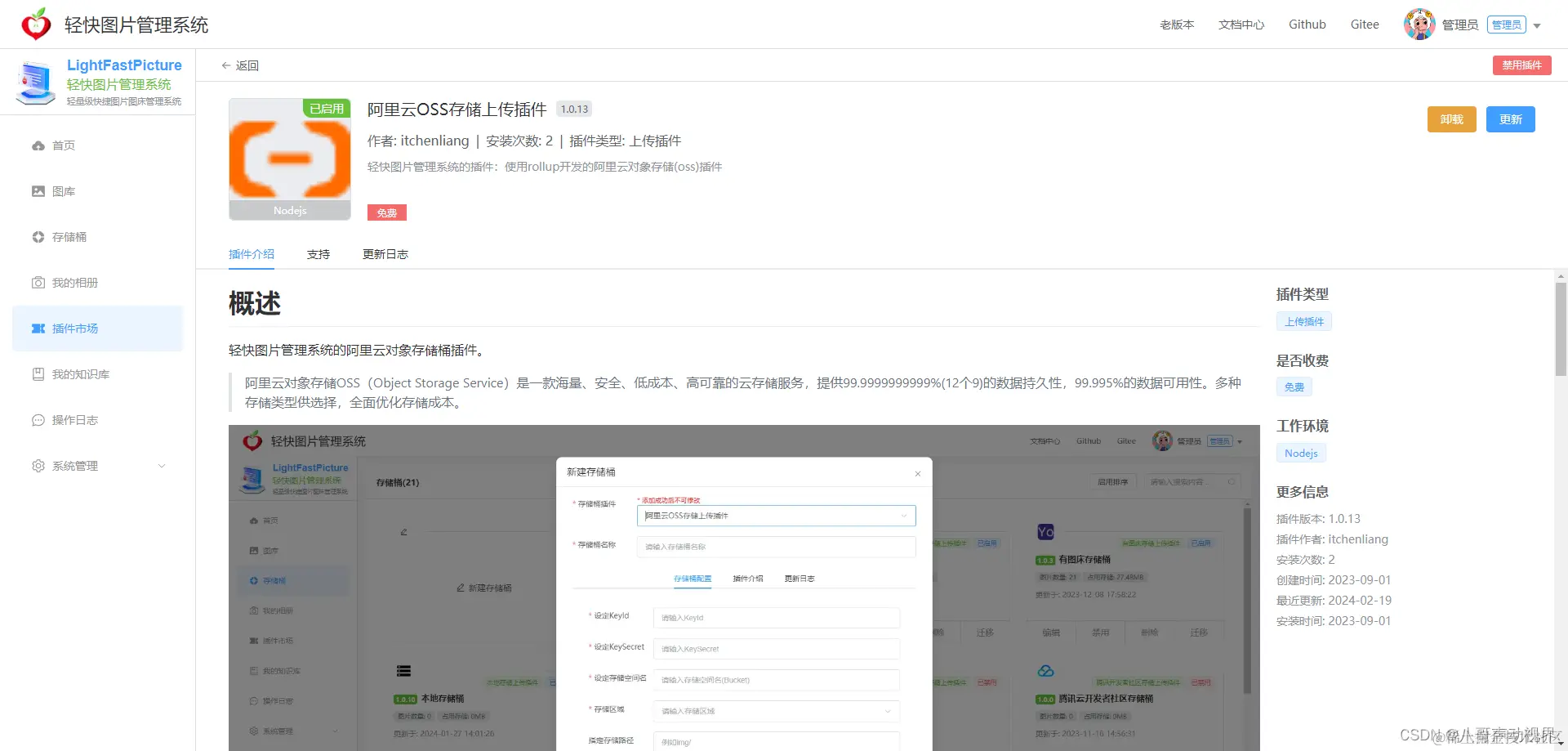Screen dimensions: 1568x751
Task: Click the version tag 1.0.13
Action: [x=574, y=109]
